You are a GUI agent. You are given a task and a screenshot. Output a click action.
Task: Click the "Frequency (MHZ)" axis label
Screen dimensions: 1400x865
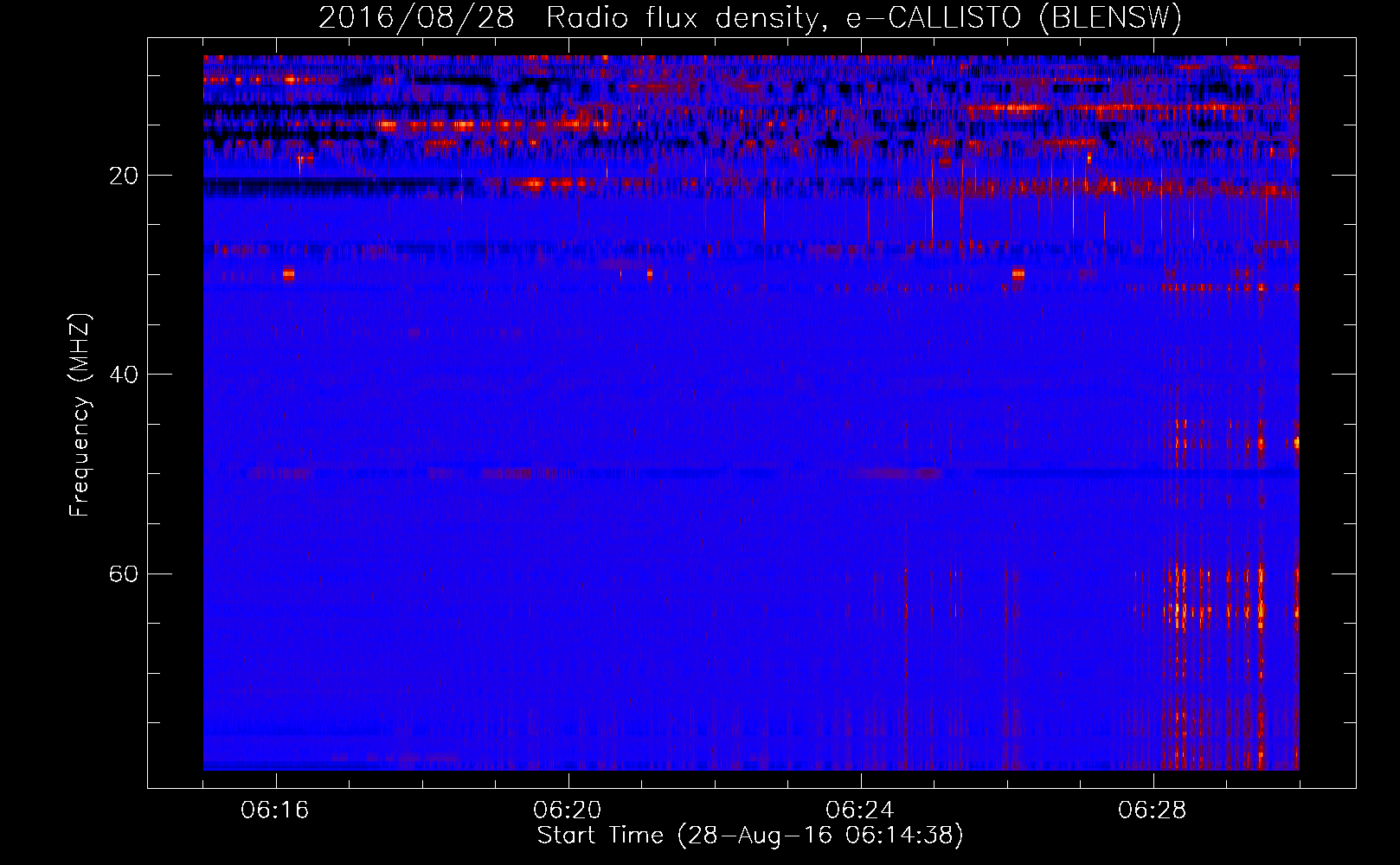point(80,415)
